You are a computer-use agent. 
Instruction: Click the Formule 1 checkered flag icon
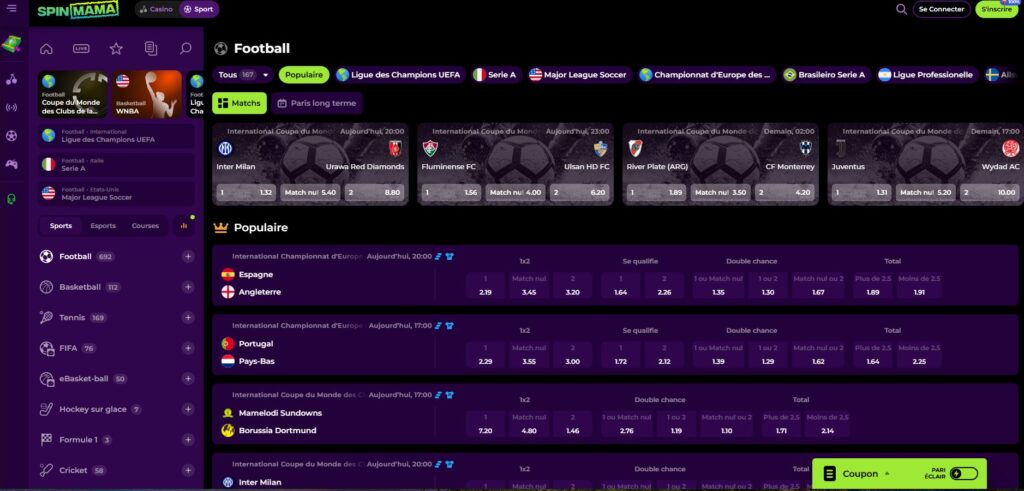coord(46,439)
